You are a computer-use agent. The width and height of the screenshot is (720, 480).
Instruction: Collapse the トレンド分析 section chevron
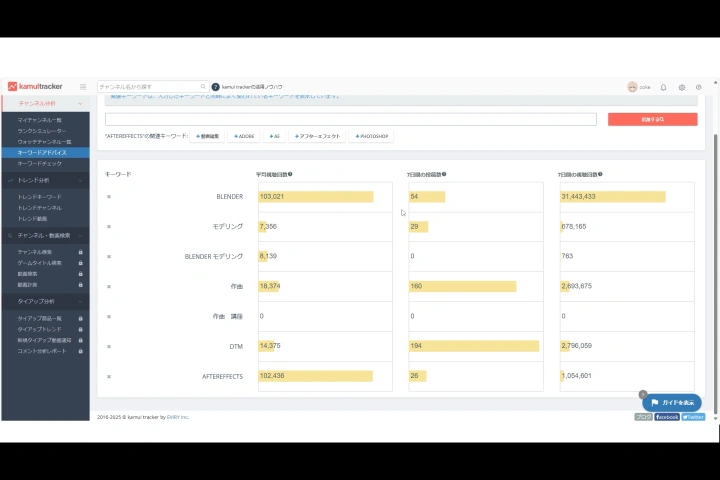(x=80, y=181)
